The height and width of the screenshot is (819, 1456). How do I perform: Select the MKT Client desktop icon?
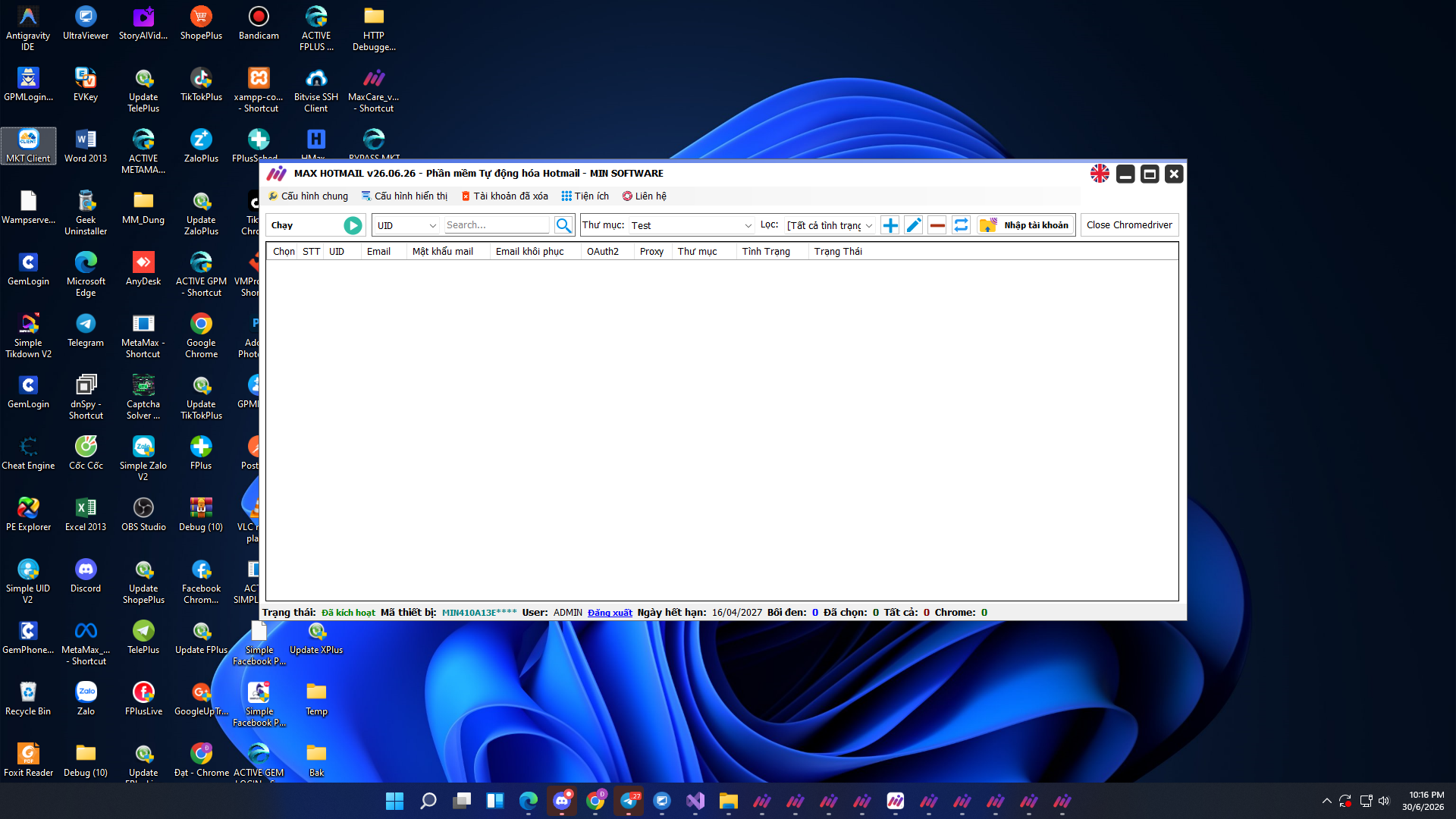(x=28, y=146)
